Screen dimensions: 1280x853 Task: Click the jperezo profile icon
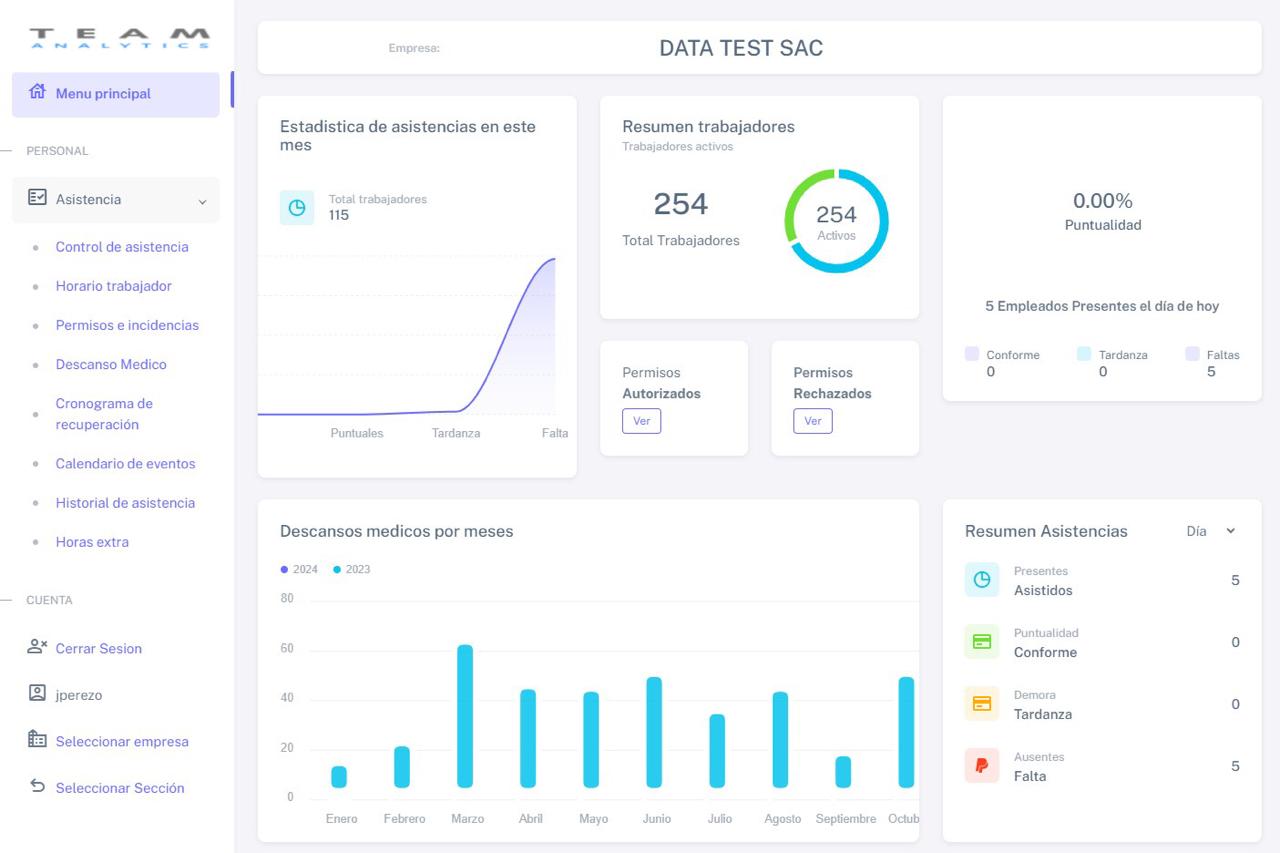38,693
